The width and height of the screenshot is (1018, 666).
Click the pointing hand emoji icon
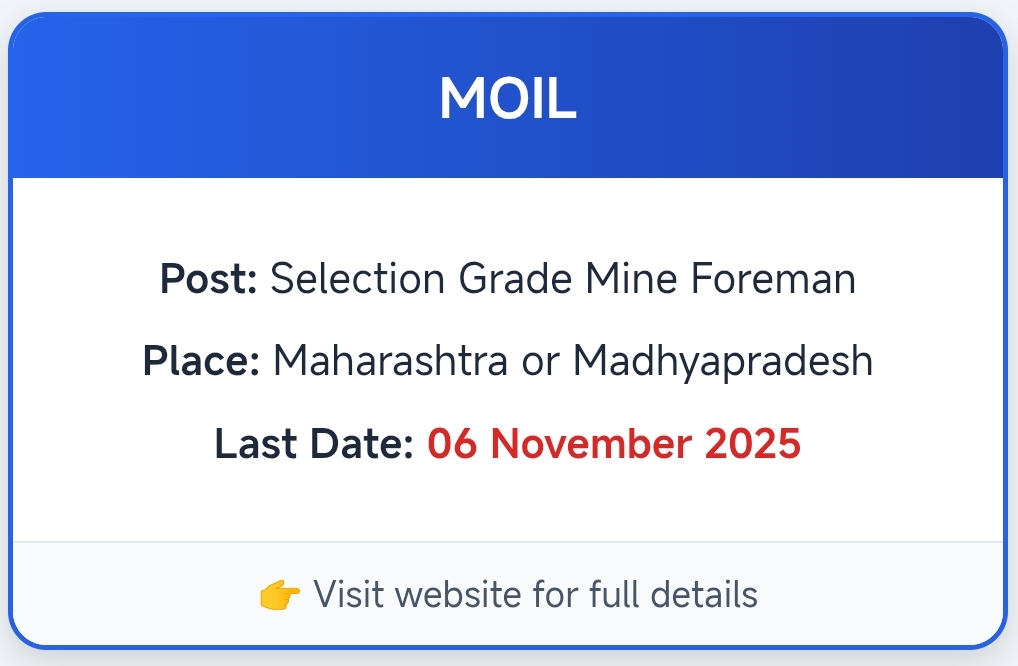[x=280, y=595]
